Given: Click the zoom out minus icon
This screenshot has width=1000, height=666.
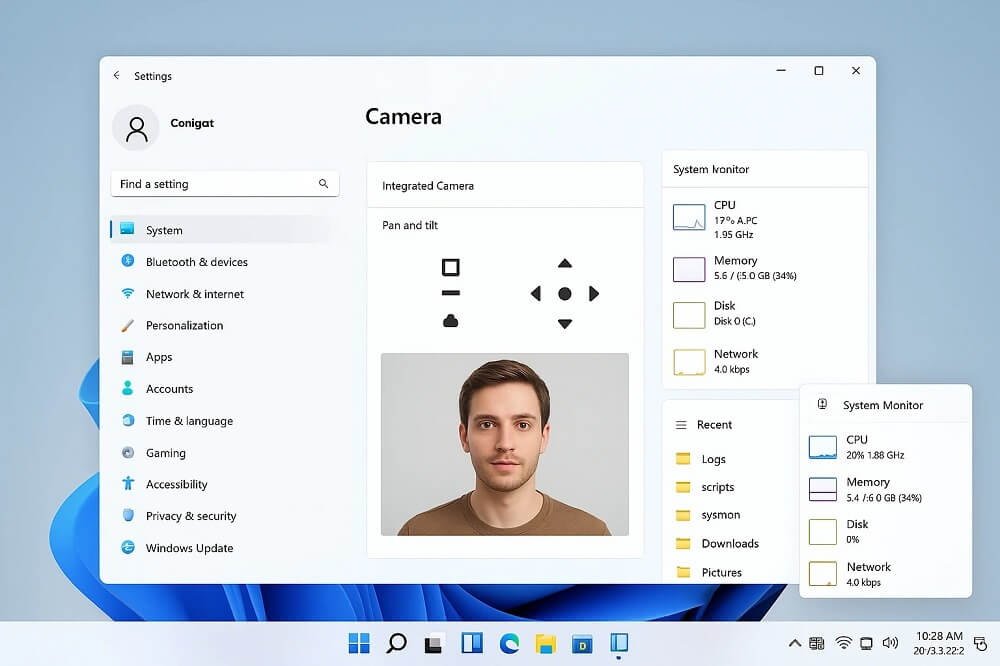Looking at the screenshot, I should [450, 293].
